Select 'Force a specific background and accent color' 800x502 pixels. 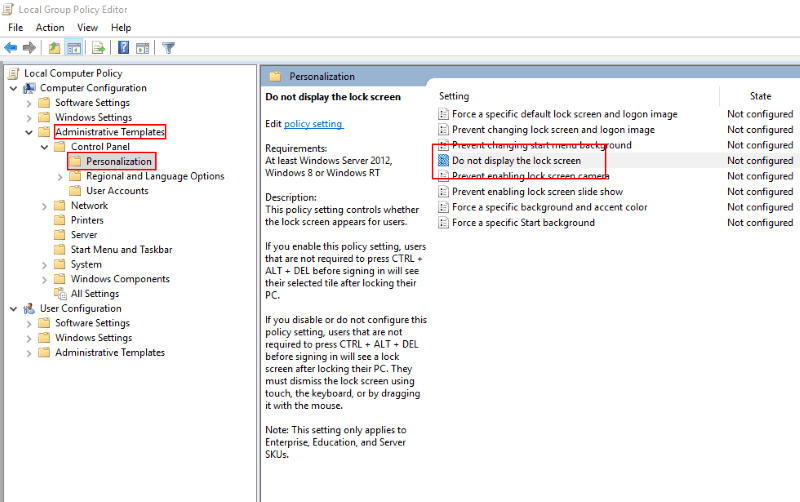tap(549, 207)
